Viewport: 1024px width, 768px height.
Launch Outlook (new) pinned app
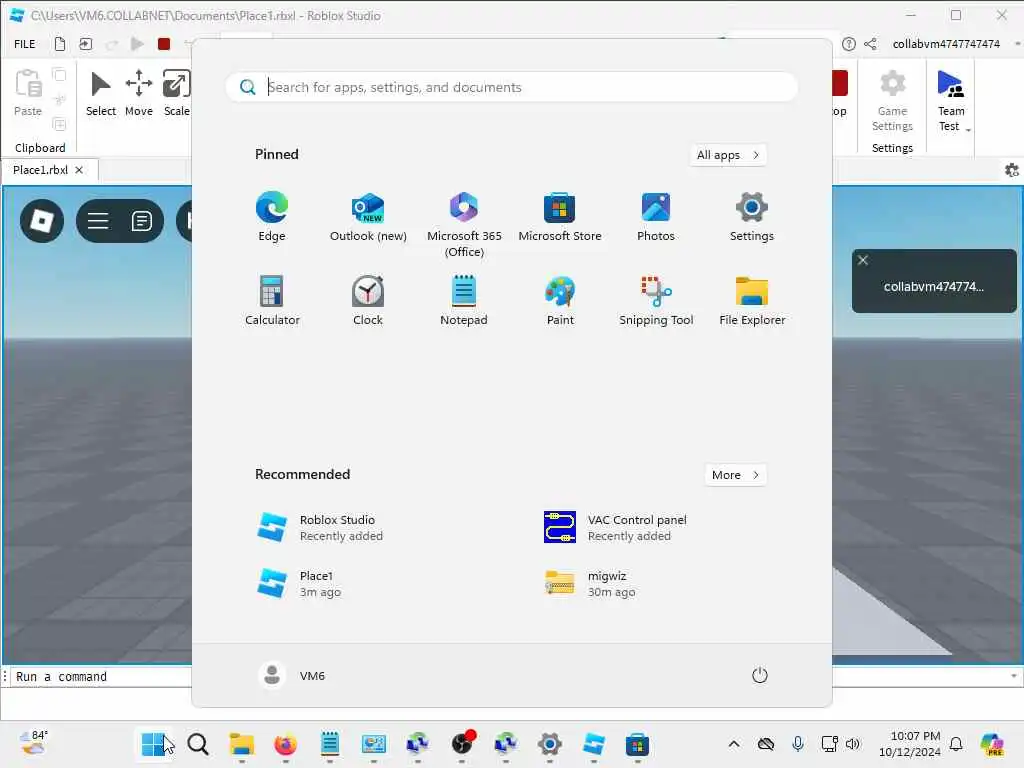pos(368,217)
